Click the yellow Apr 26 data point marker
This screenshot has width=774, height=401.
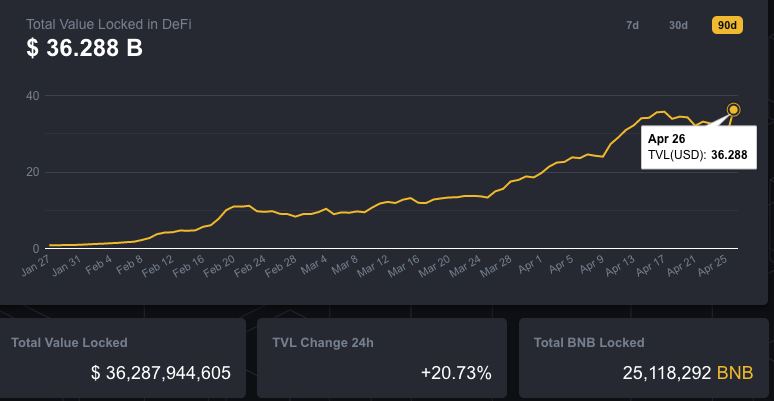[x=734, y=110]
